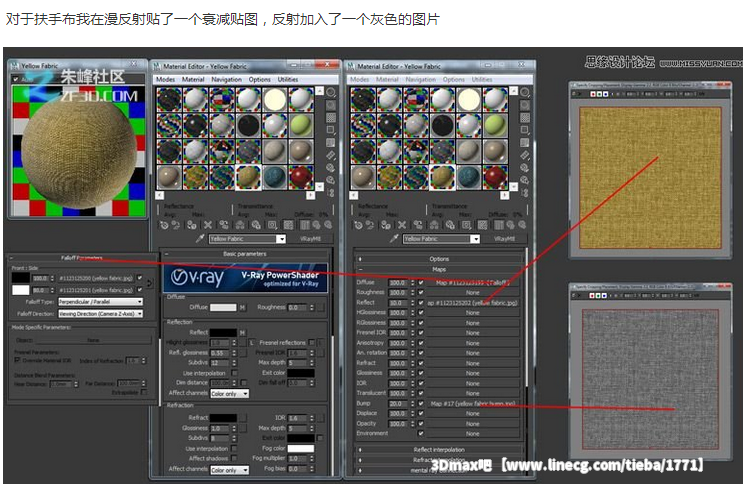The height and width of the screenshot is (484, 743).
Task: Open Falloff Direction dropdown
Action: click(100, 313)
